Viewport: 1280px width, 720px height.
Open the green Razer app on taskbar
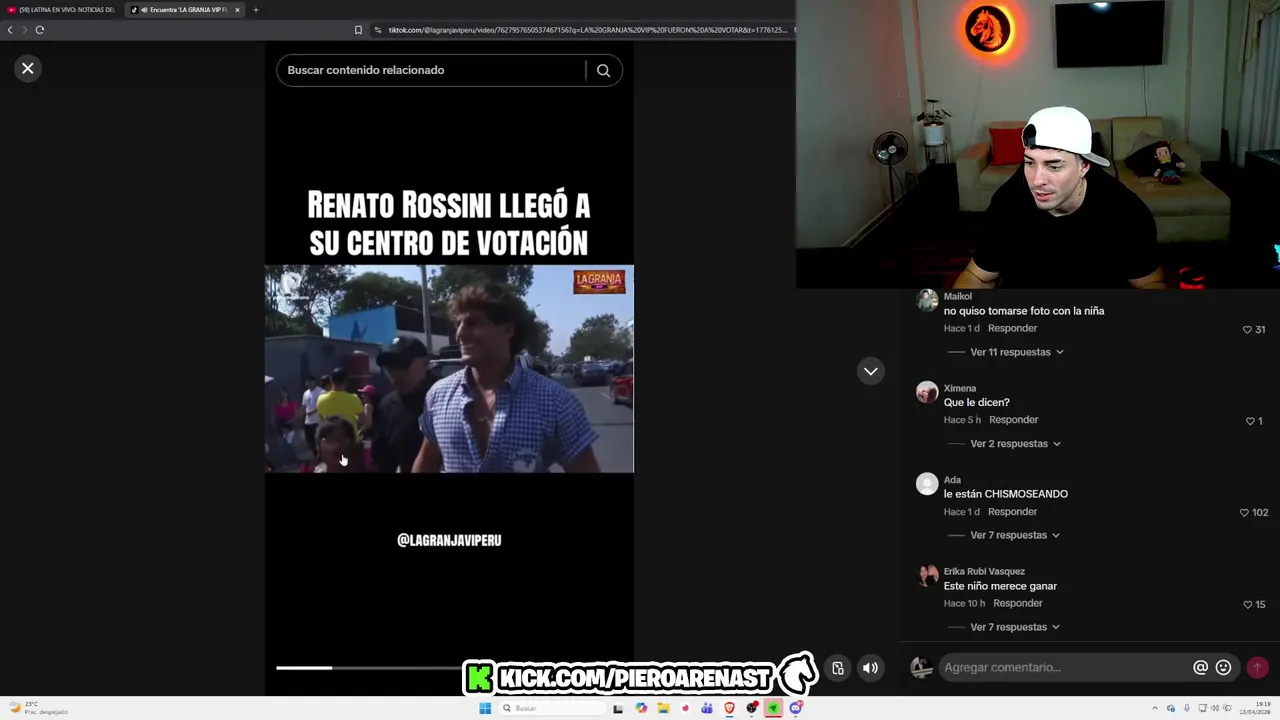[773, 708]
